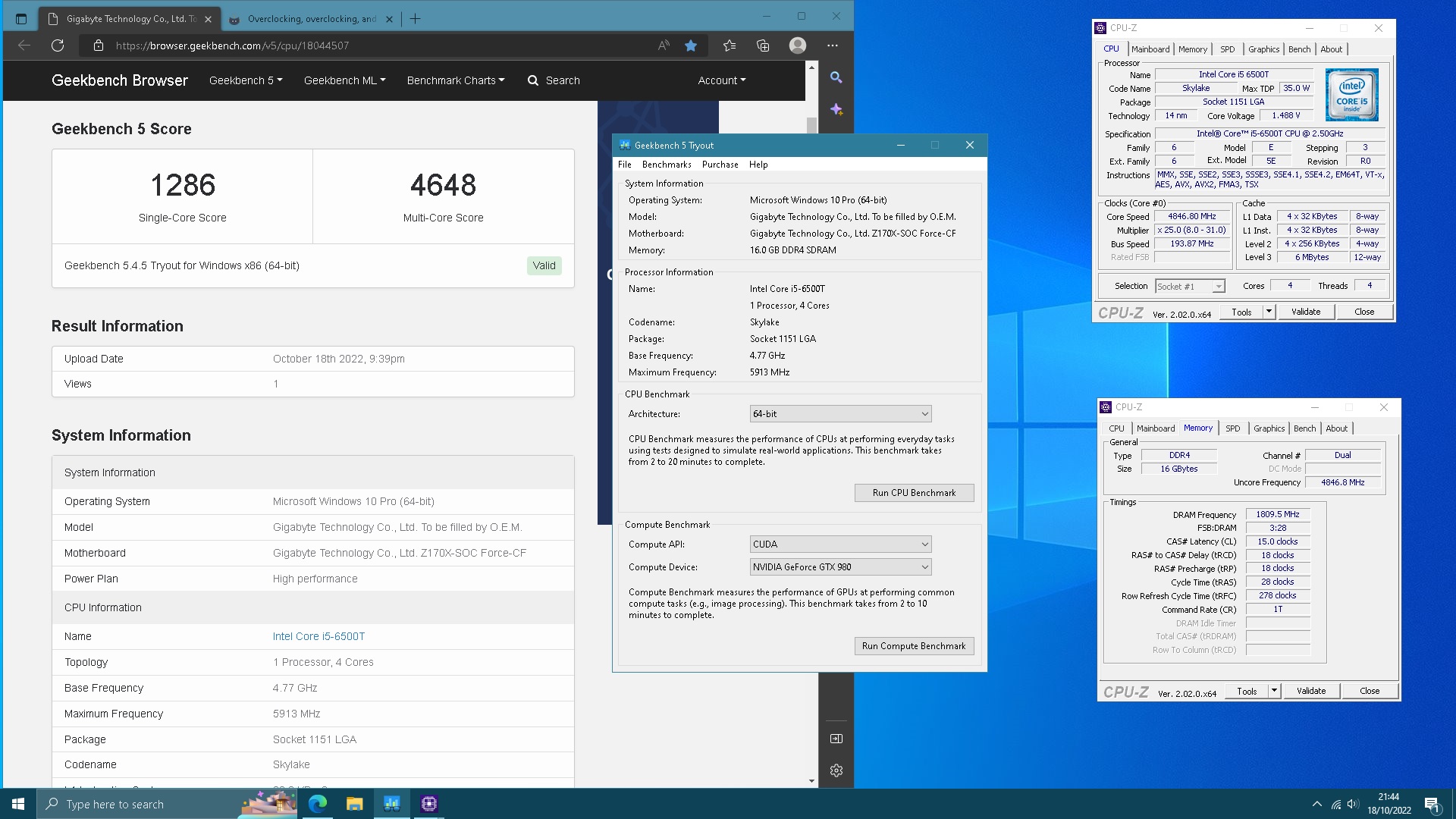Expand the Account dropdown
Viewport: 1456px width, 819px height.
(722, 80)
